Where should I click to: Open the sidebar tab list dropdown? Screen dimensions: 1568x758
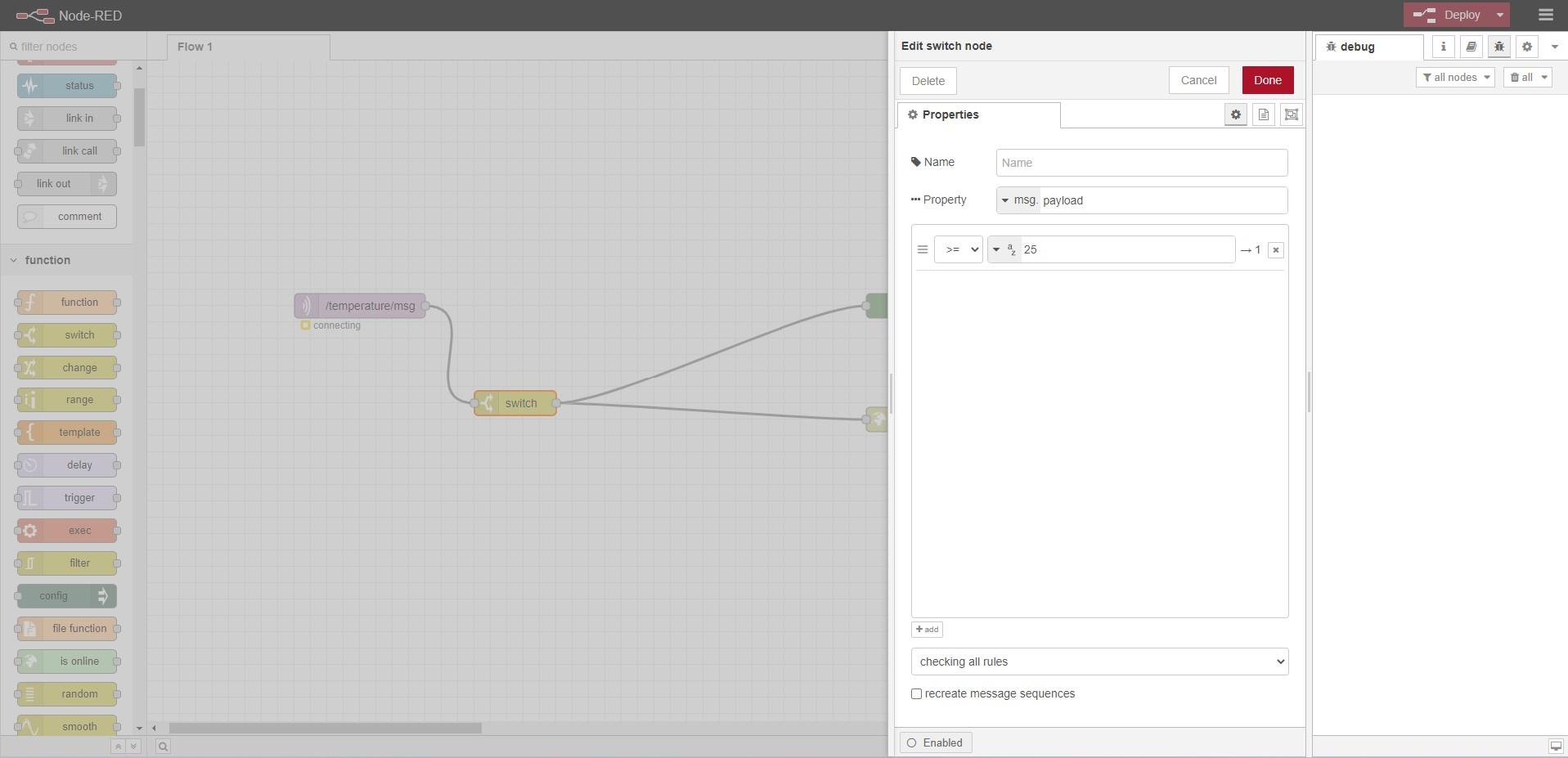coord(1555,47)
